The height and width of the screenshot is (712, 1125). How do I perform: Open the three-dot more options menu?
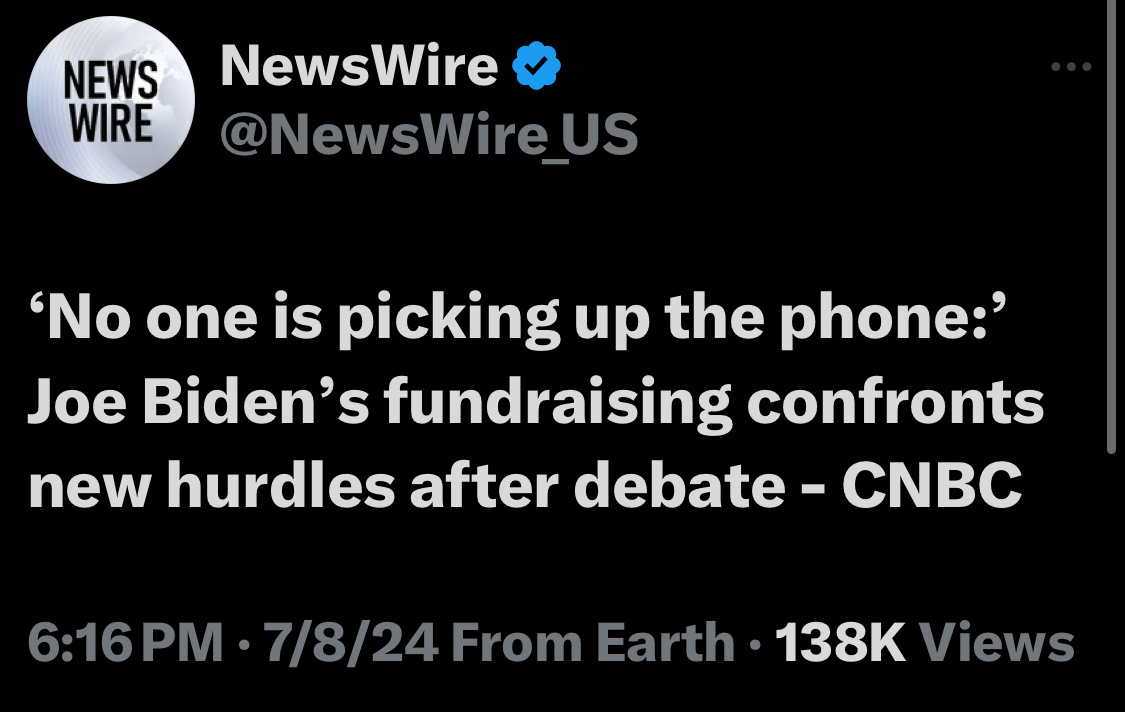[x=1071, y=68]
